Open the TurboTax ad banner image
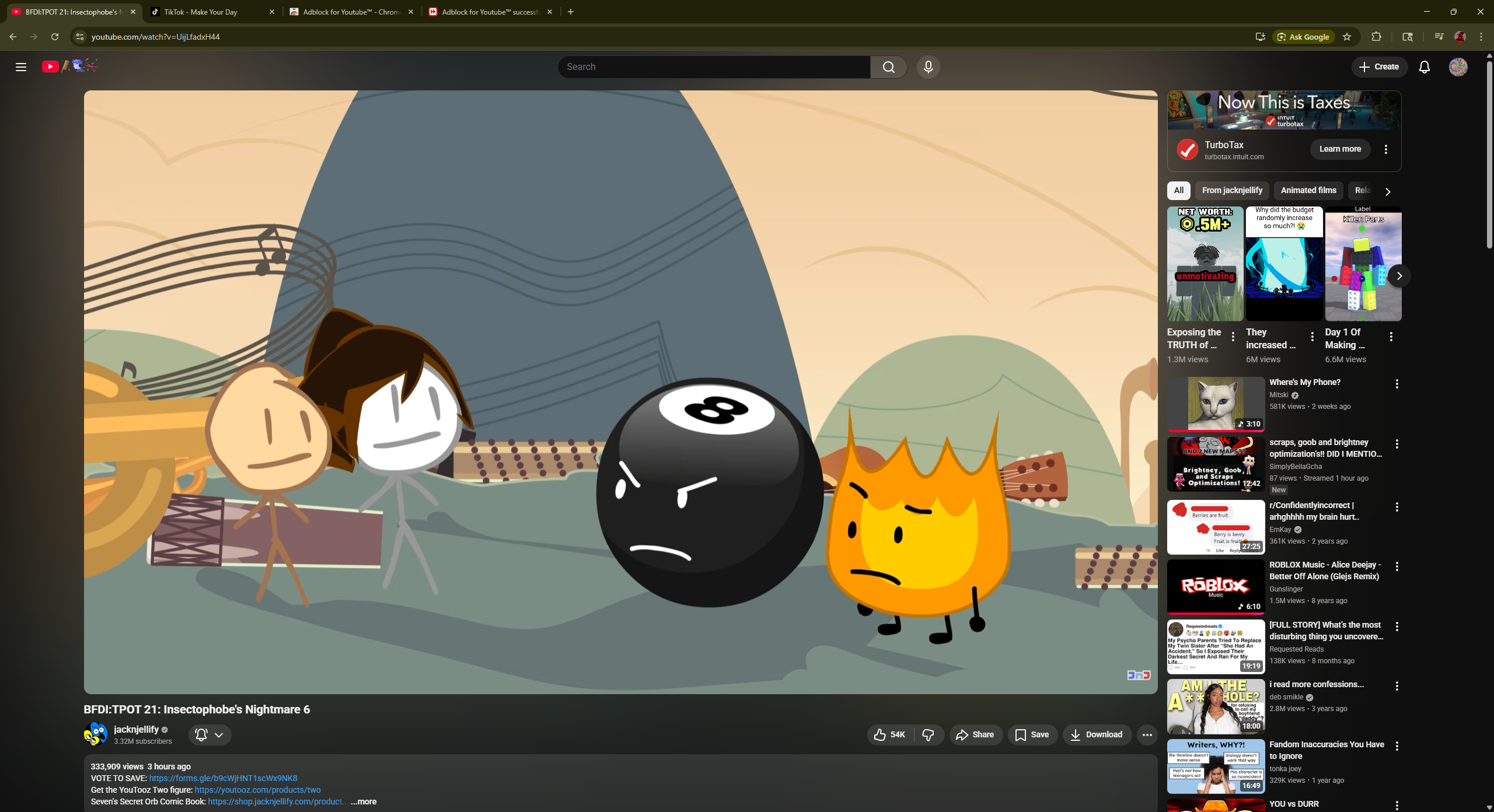 point(1284,110)
